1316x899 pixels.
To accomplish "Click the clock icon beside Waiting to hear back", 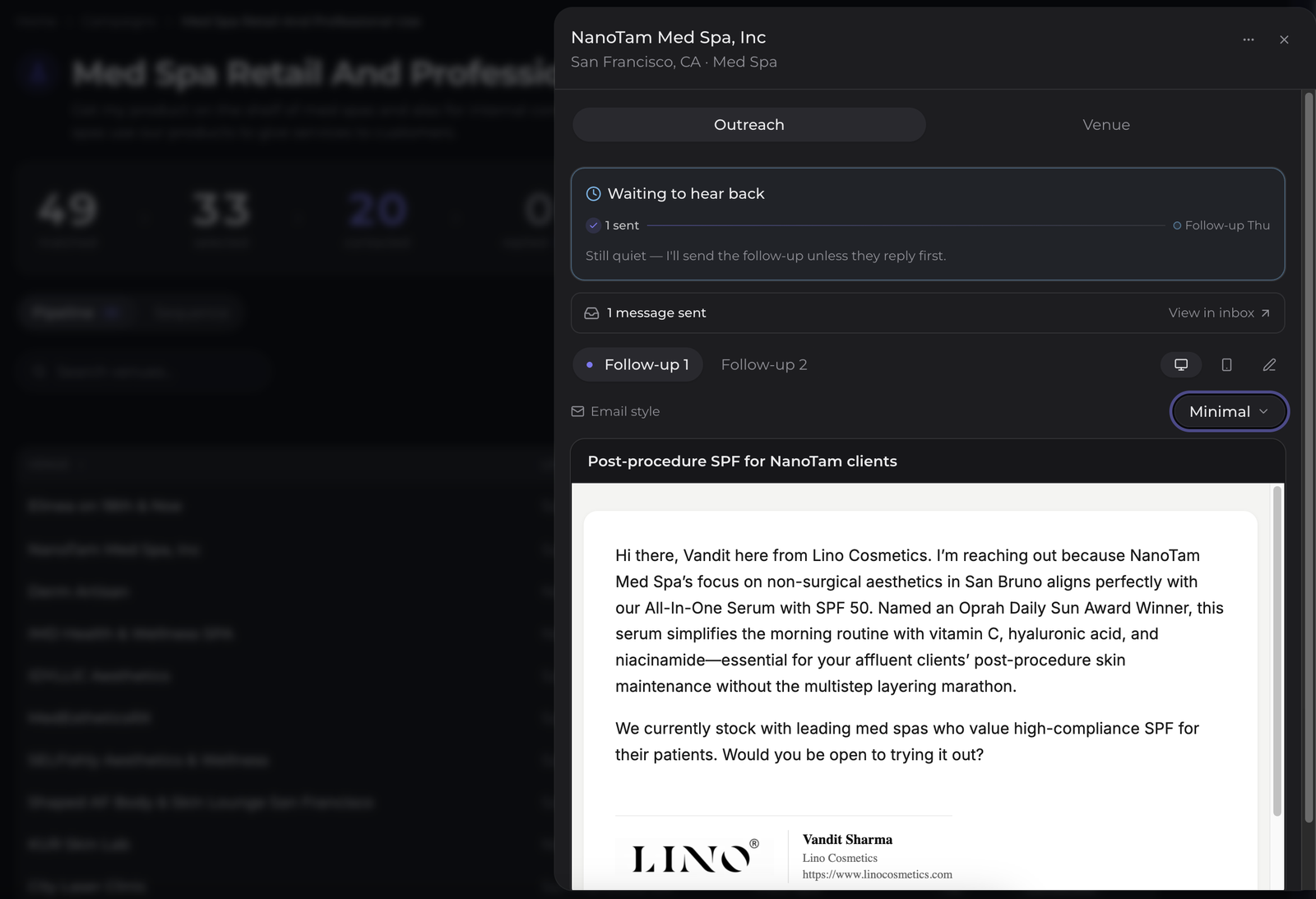I will pyautogui.click(x=593, y=194).
